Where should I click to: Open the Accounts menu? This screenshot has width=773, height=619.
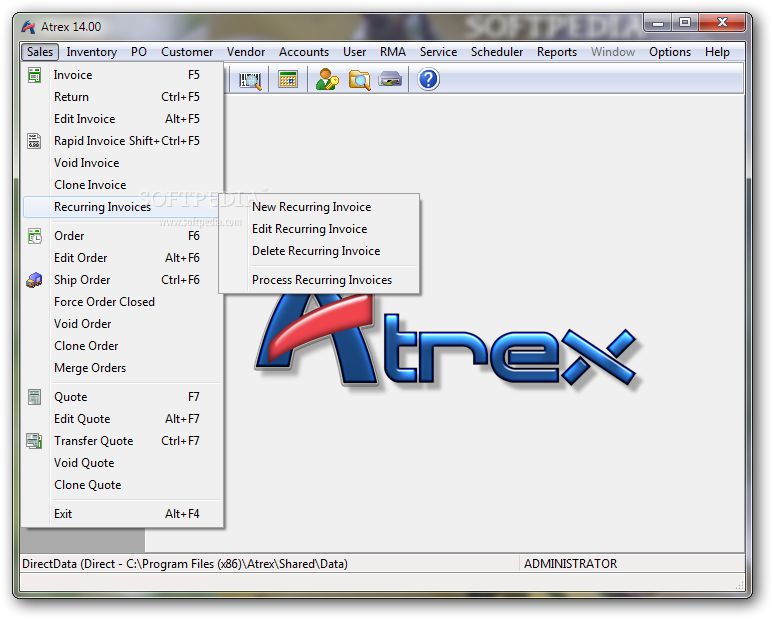click(x=304, y=52)
